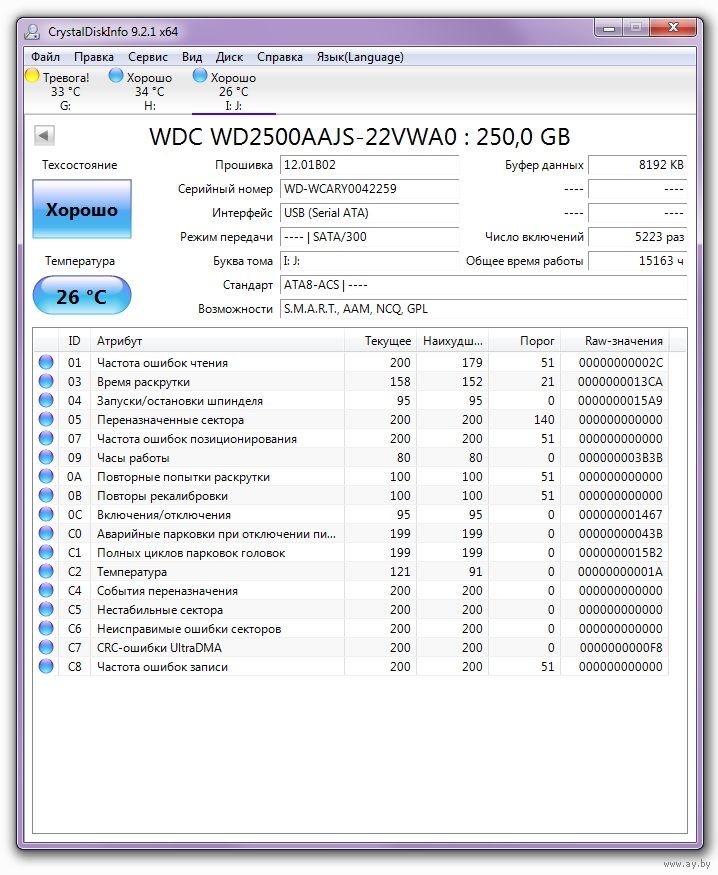Click the transfer mode field SATA/300

coord(369,237)
